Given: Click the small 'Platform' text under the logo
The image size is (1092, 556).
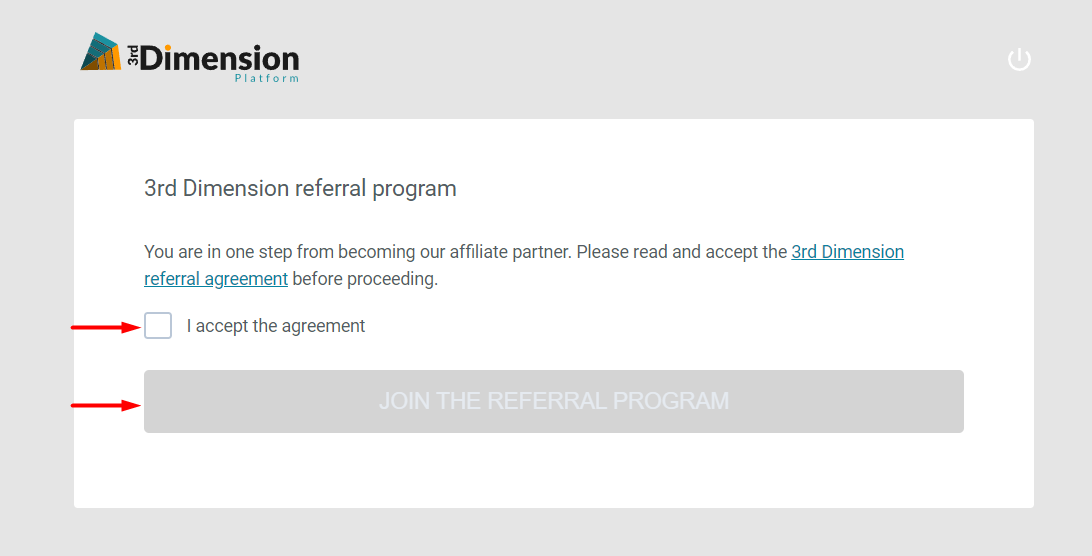Looking at the screenshot, I should [x=266, y=79].
